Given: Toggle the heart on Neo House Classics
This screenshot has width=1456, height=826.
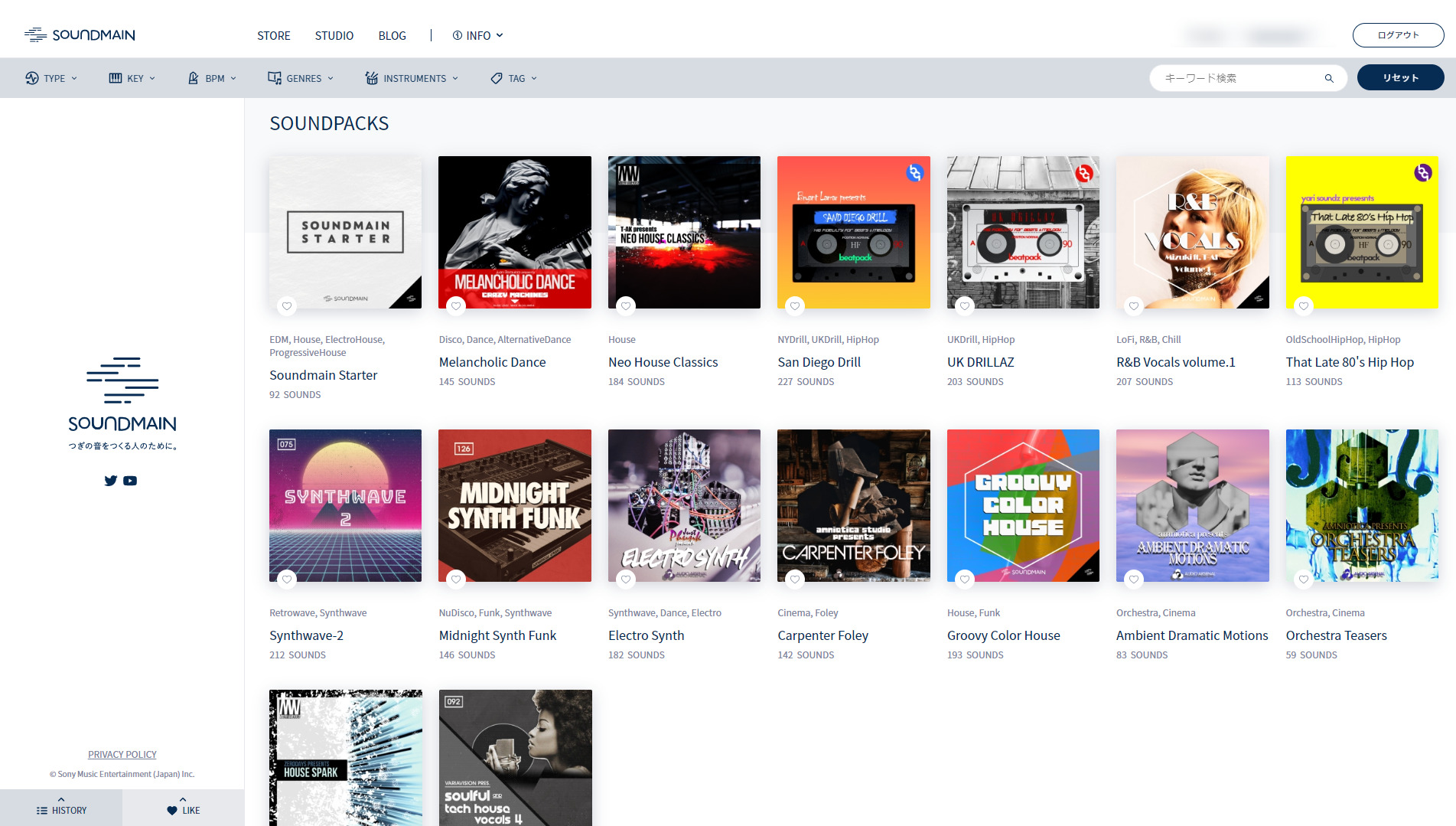Looking at the screenshot, I should click(627, 306).
